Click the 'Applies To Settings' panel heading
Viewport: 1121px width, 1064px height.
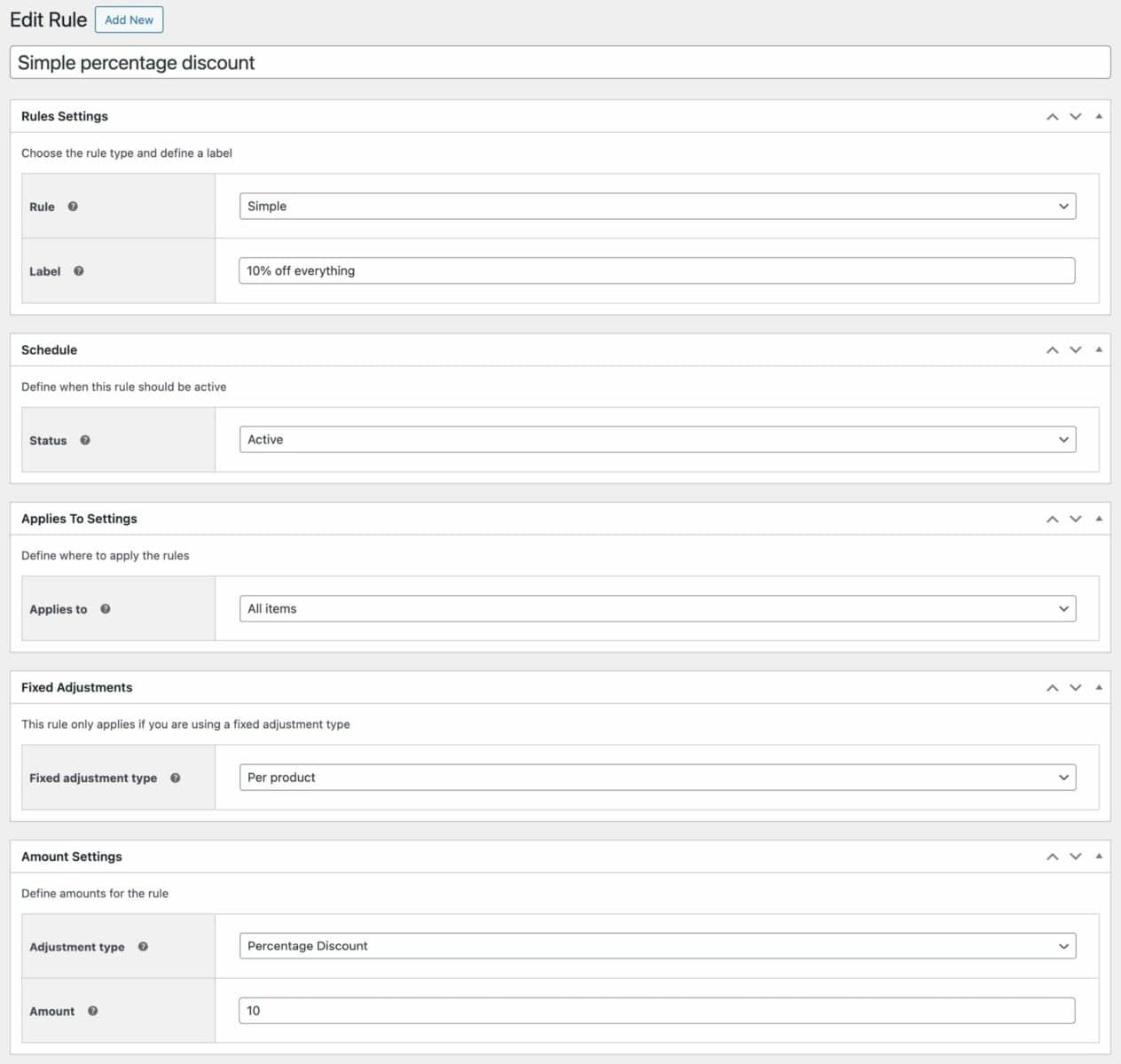pyautogui.click(x=79, y=519)
